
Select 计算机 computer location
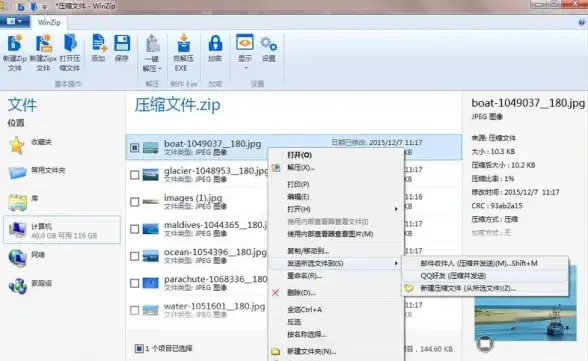click(x=62, y=230)
